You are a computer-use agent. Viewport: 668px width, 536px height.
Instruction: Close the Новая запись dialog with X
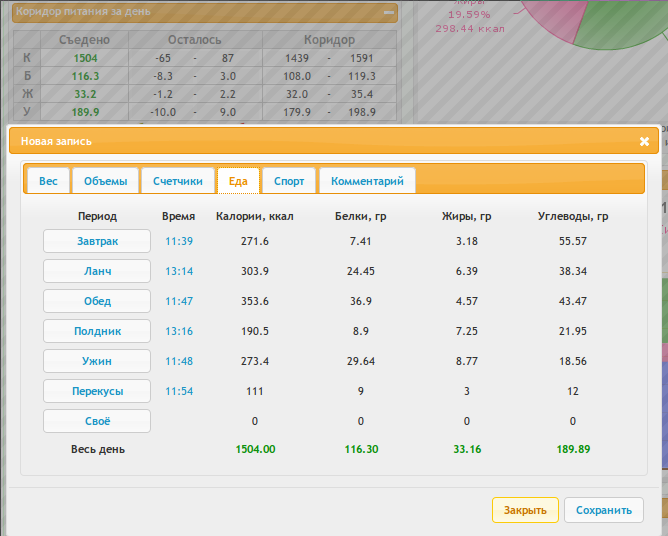coord(644,141)
